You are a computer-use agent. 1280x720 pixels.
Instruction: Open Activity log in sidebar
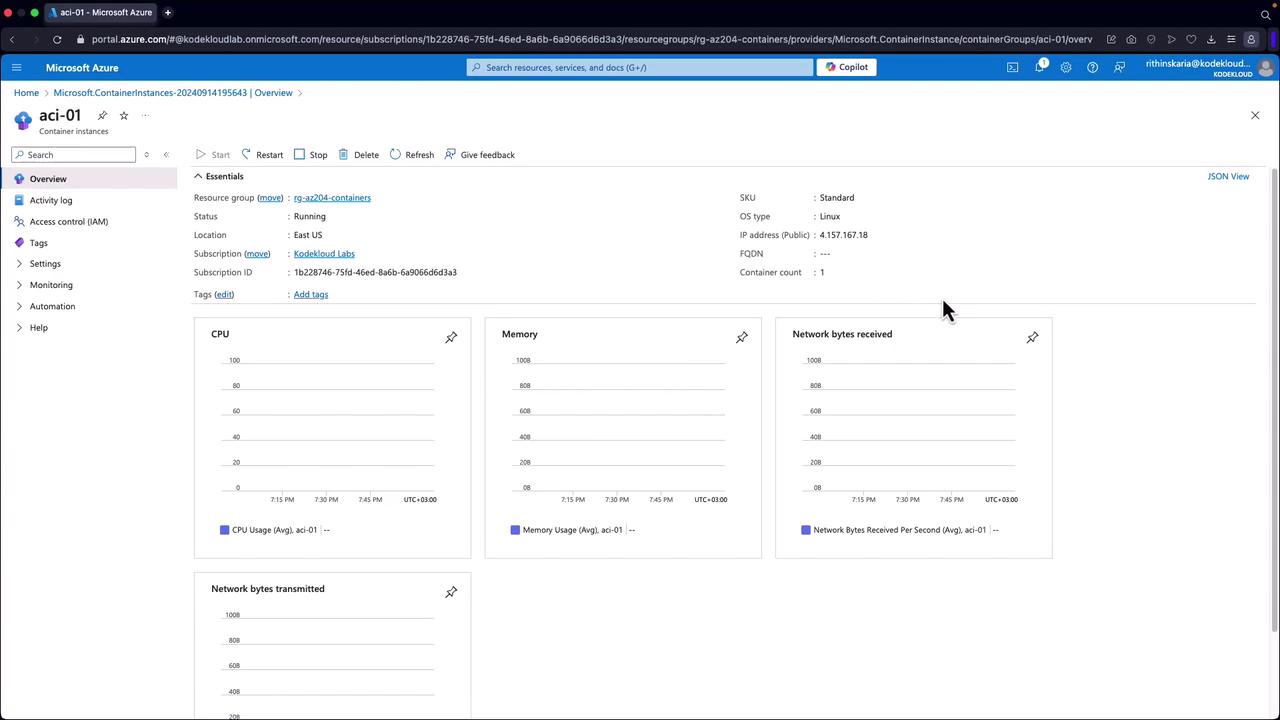click(x=50, y=200)
